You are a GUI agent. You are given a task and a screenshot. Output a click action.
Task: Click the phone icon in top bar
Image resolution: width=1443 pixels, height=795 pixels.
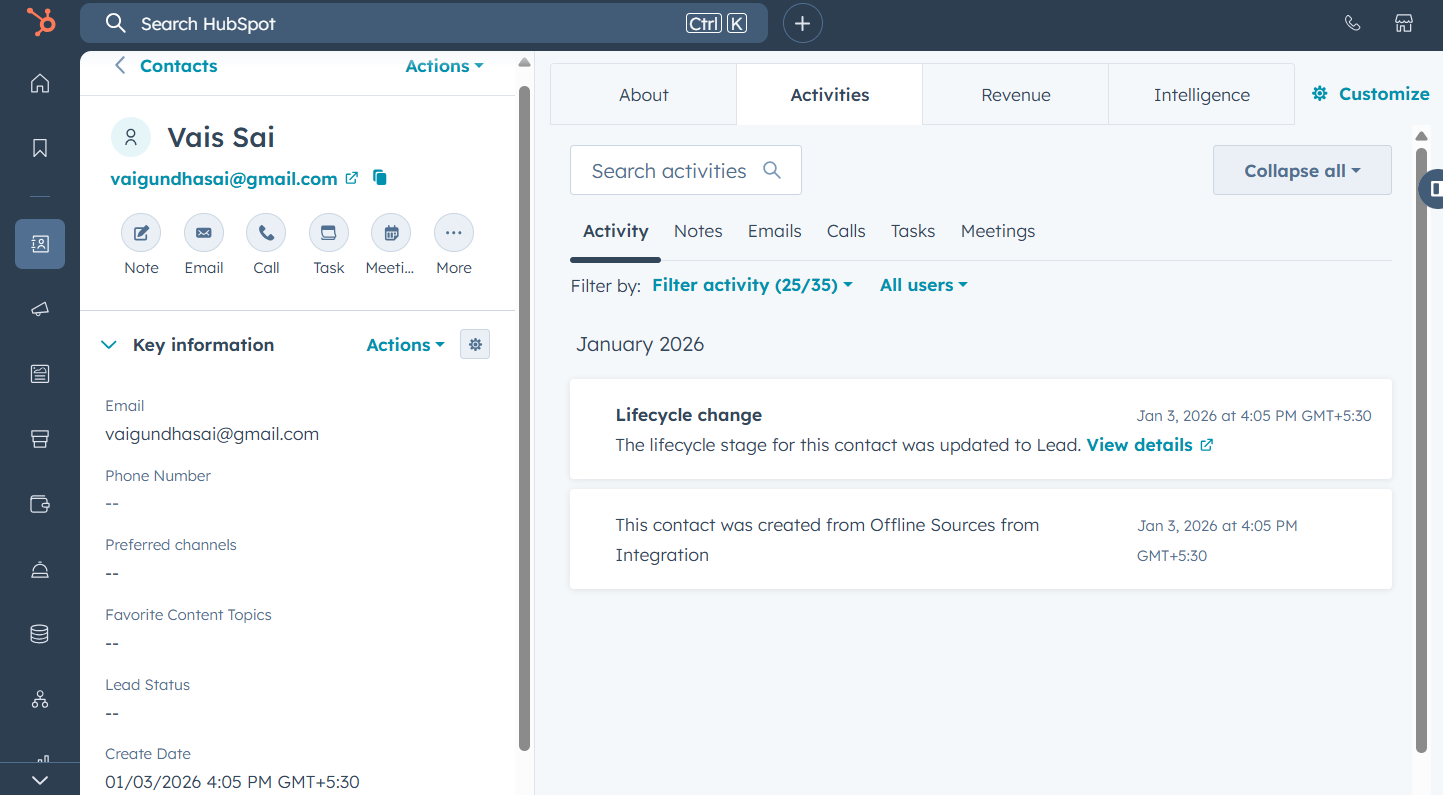point(1352,23)
